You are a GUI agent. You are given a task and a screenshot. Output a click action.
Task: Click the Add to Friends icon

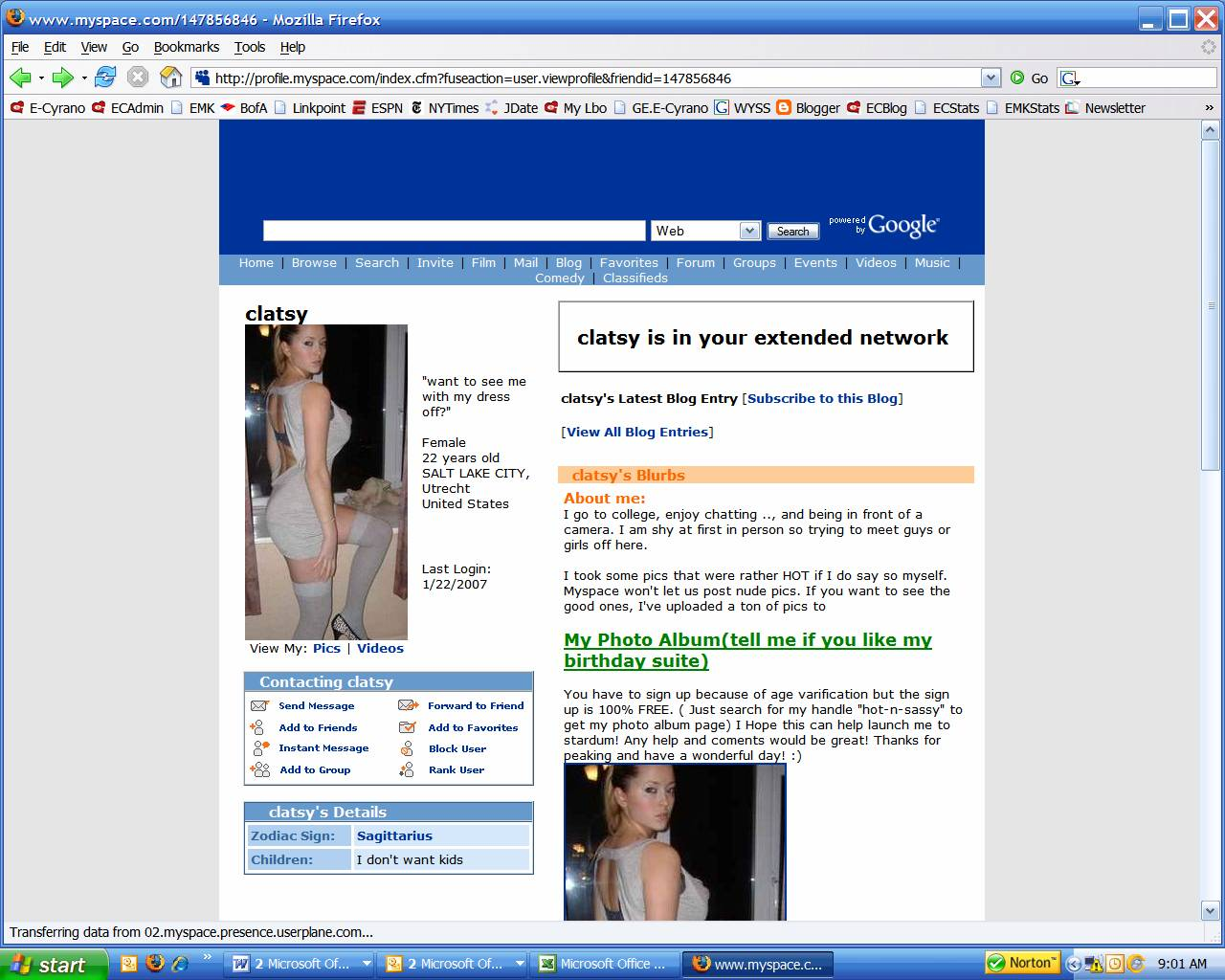(x=257, y=727)
